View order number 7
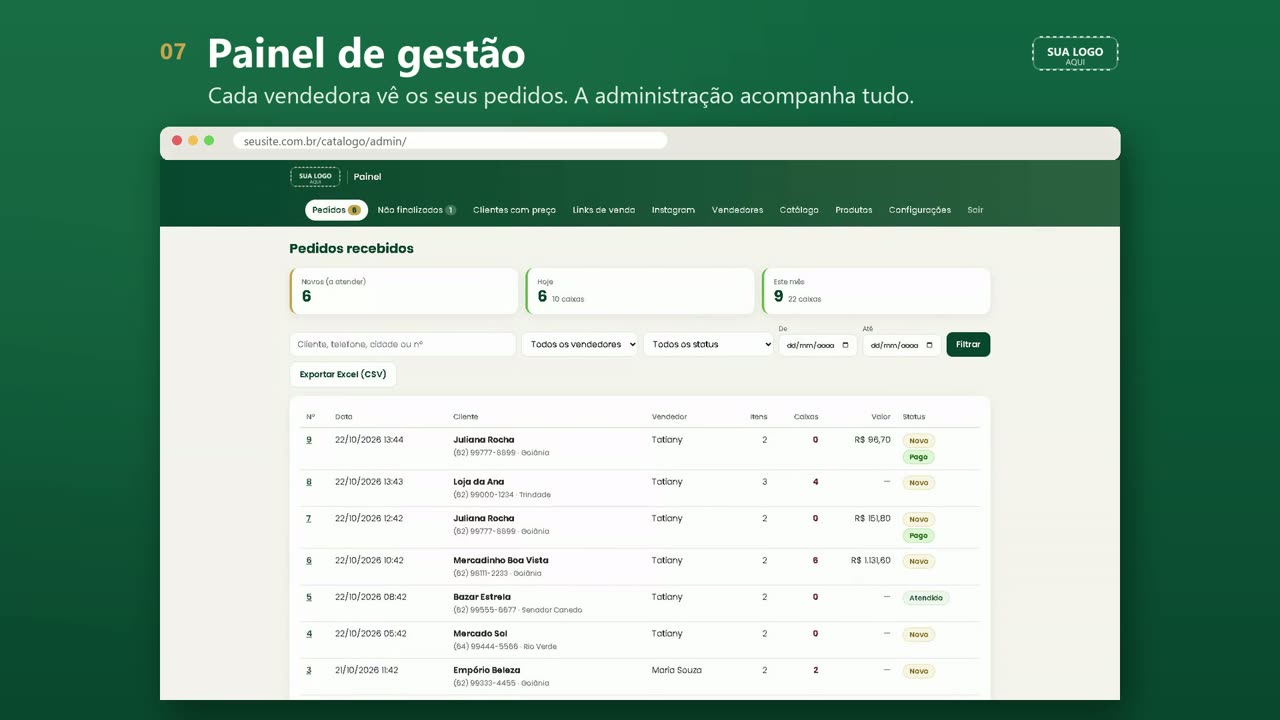Viewport: 1280px width, 720px height. click(x=309, y=518)
